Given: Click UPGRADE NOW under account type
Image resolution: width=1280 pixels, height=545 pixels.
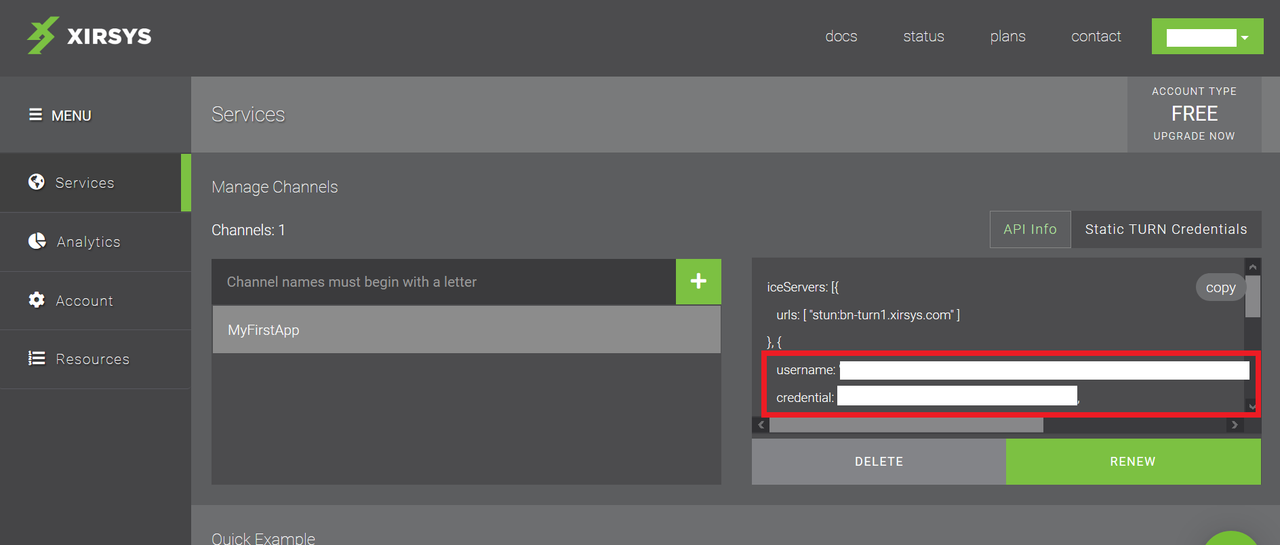Looking at the screenshot, I should pos(1194,136).
